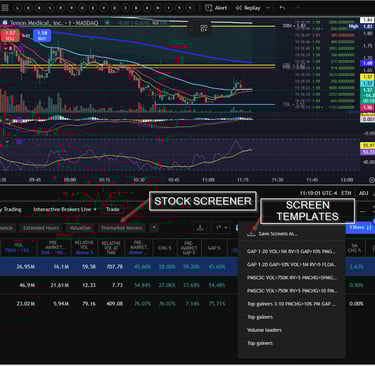Open the screener refresh interval dropdown

click(221, 228)
